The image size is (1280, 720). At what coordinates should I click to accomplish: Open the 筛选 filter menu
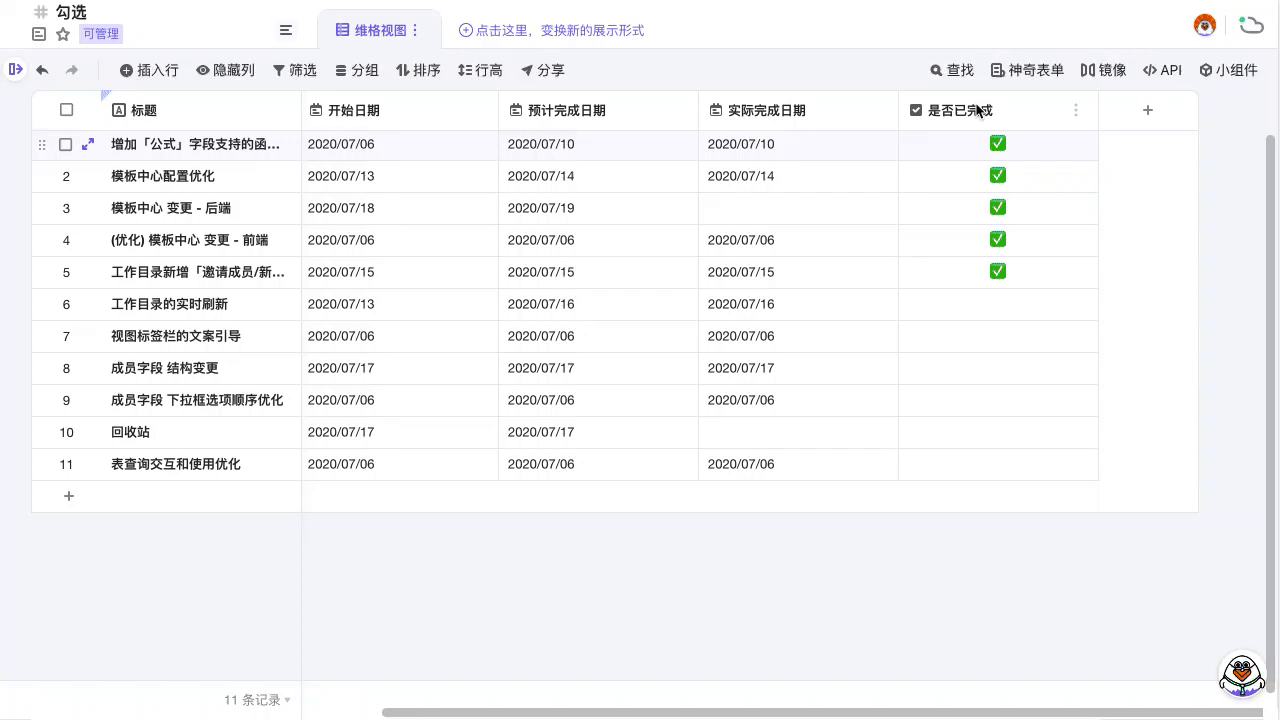294,70
